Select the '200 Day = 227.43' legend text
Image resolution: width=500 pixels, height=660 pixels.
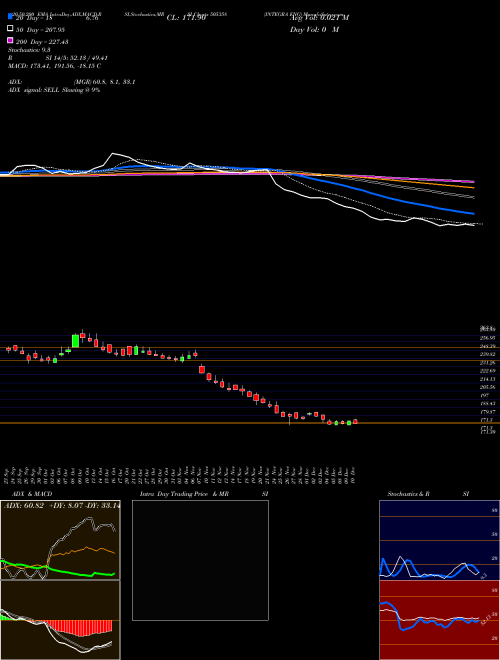42,42
